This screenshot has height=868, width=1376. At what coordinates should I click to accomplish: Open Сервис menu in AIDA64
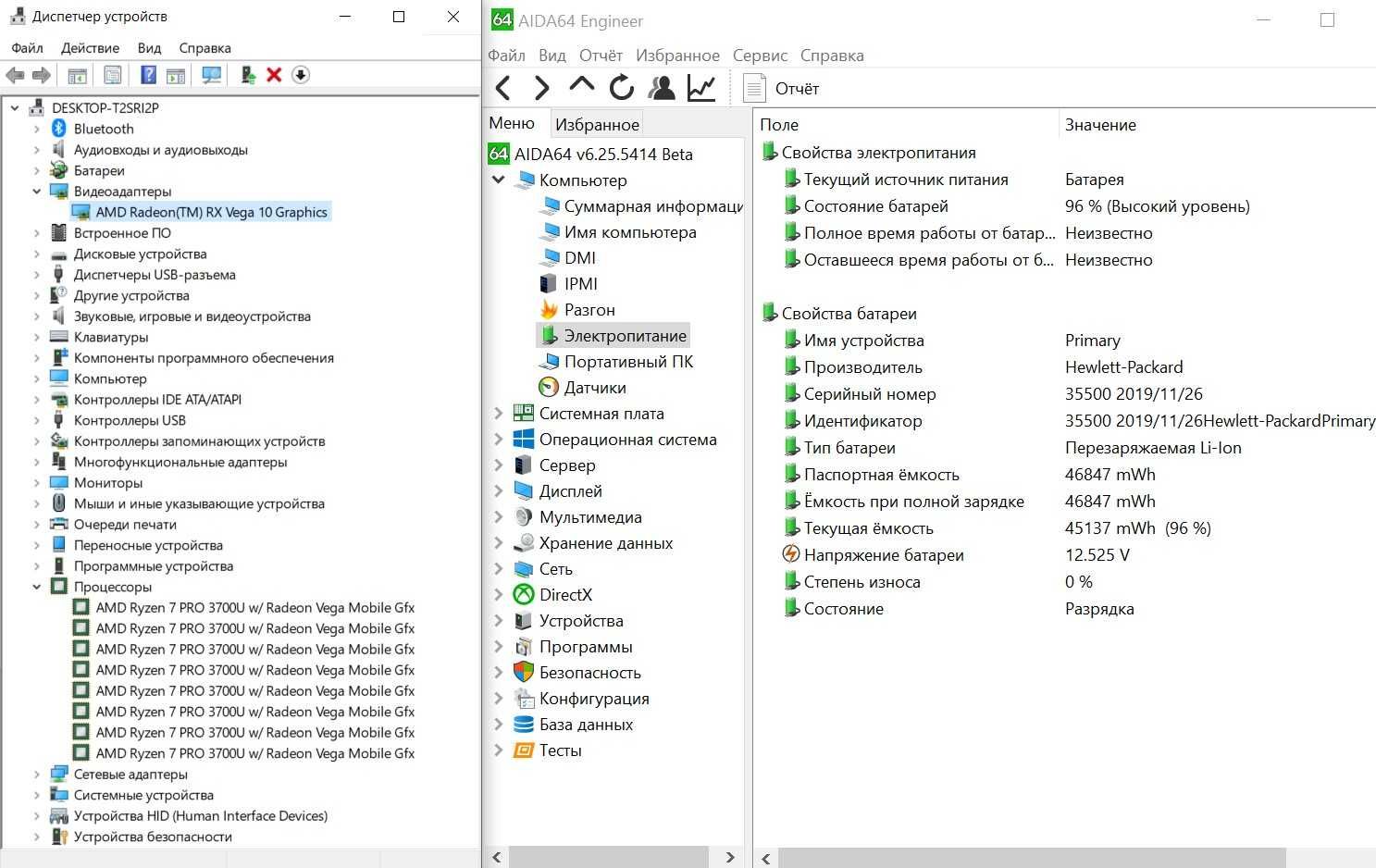760,56
